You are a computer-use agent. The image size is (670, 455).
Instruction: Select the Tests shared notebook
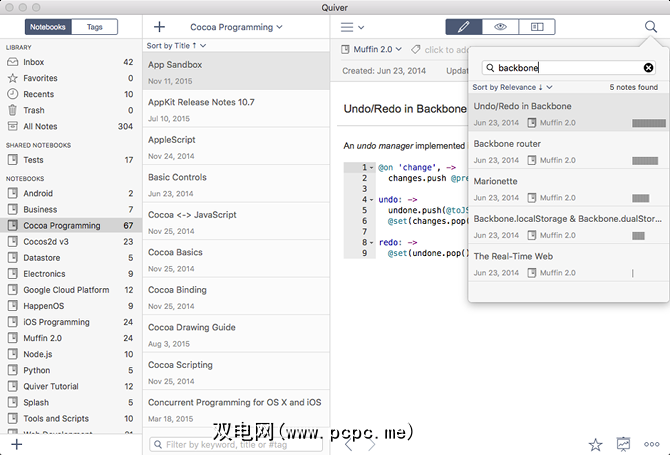[x=71, y=160]
